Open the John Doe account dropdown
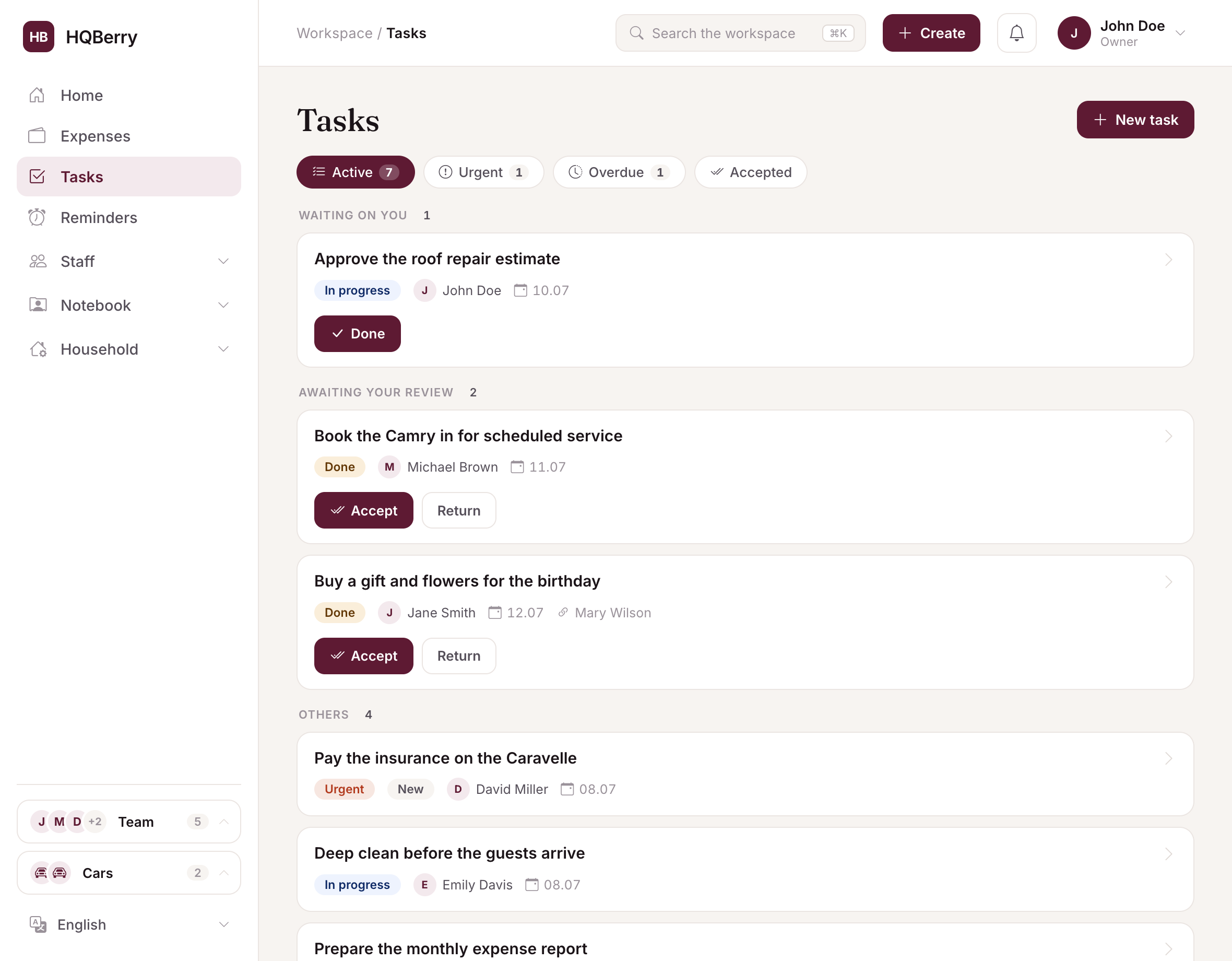This screenshot has width=1232, height=961. point(1180,33)
